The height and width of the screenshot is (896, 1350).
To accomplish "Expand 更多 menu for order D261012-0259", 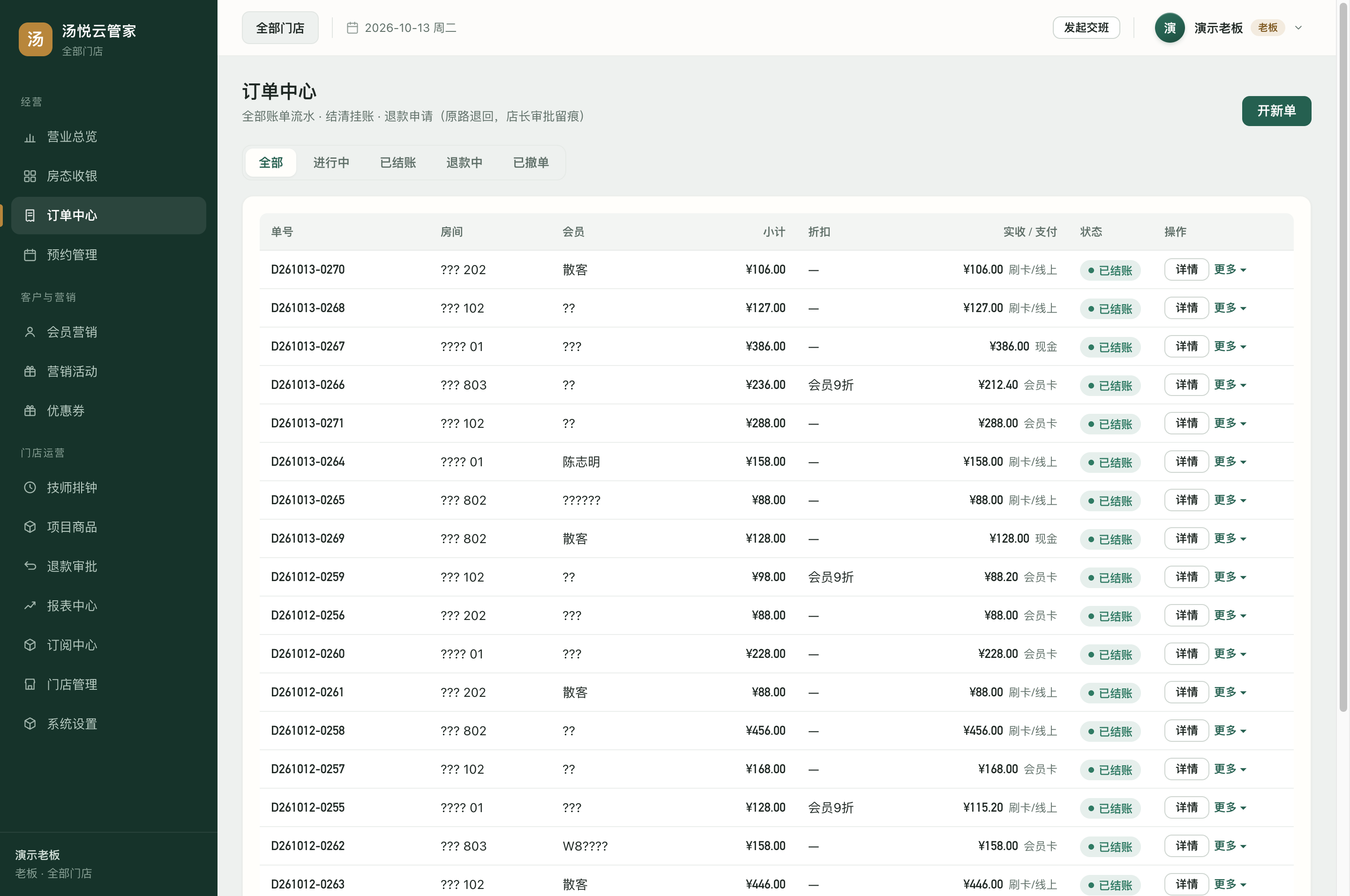I will click(x=1230, y=577).
